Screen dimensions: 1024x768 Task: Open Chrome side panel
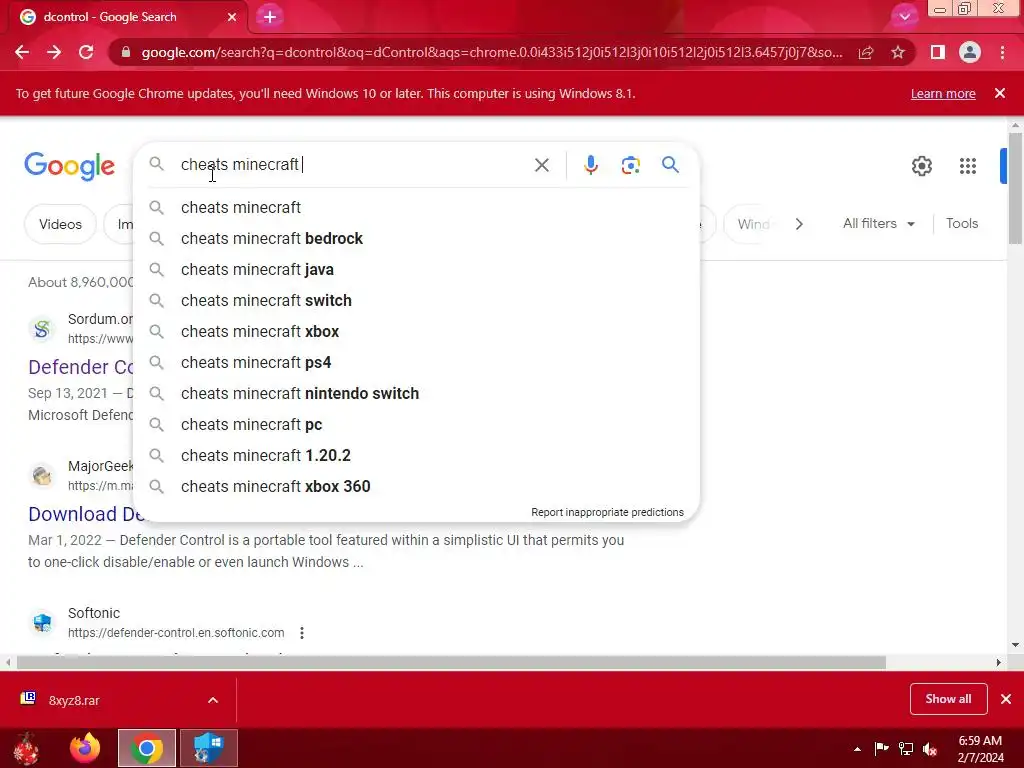tap(937, 52)
